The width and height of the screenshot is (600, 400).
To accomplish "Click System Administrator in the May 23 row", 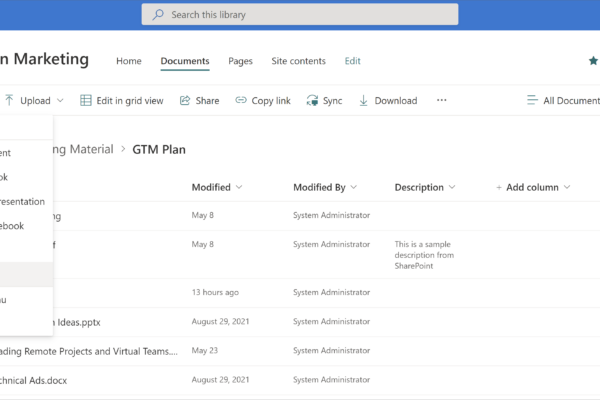I will (x=331, y=350).
